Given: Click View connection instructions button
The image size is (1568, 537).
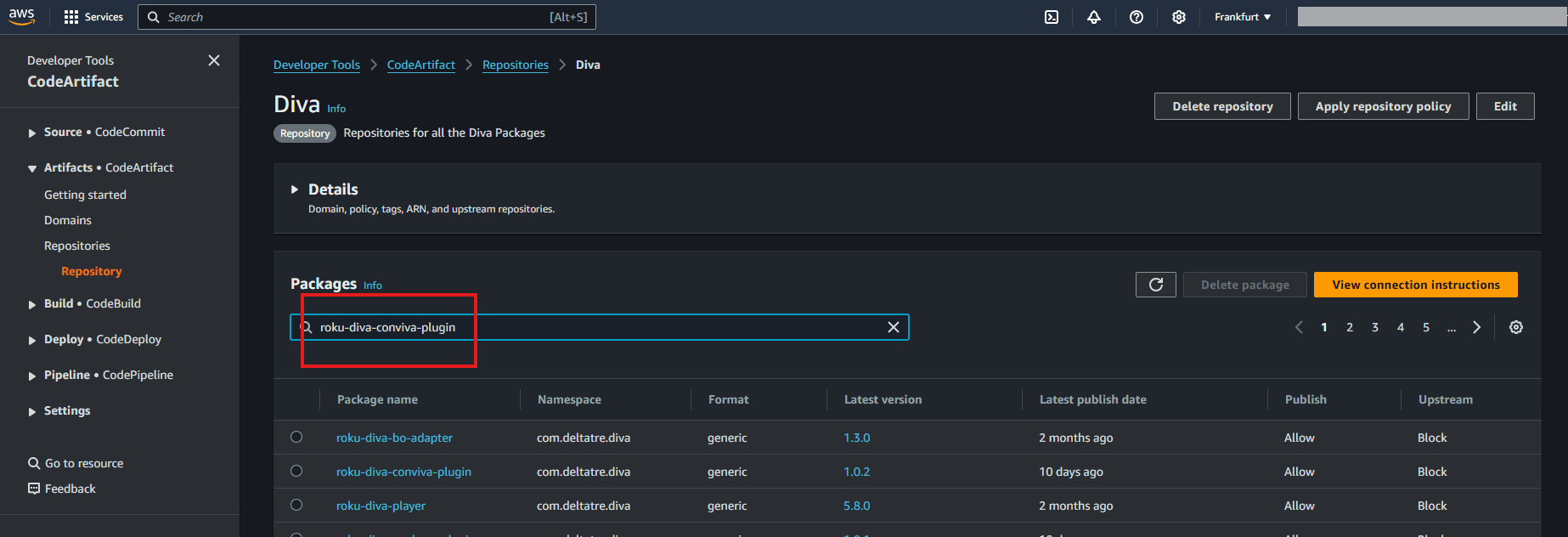Looking at the screenshot, I should [1416, 285].
